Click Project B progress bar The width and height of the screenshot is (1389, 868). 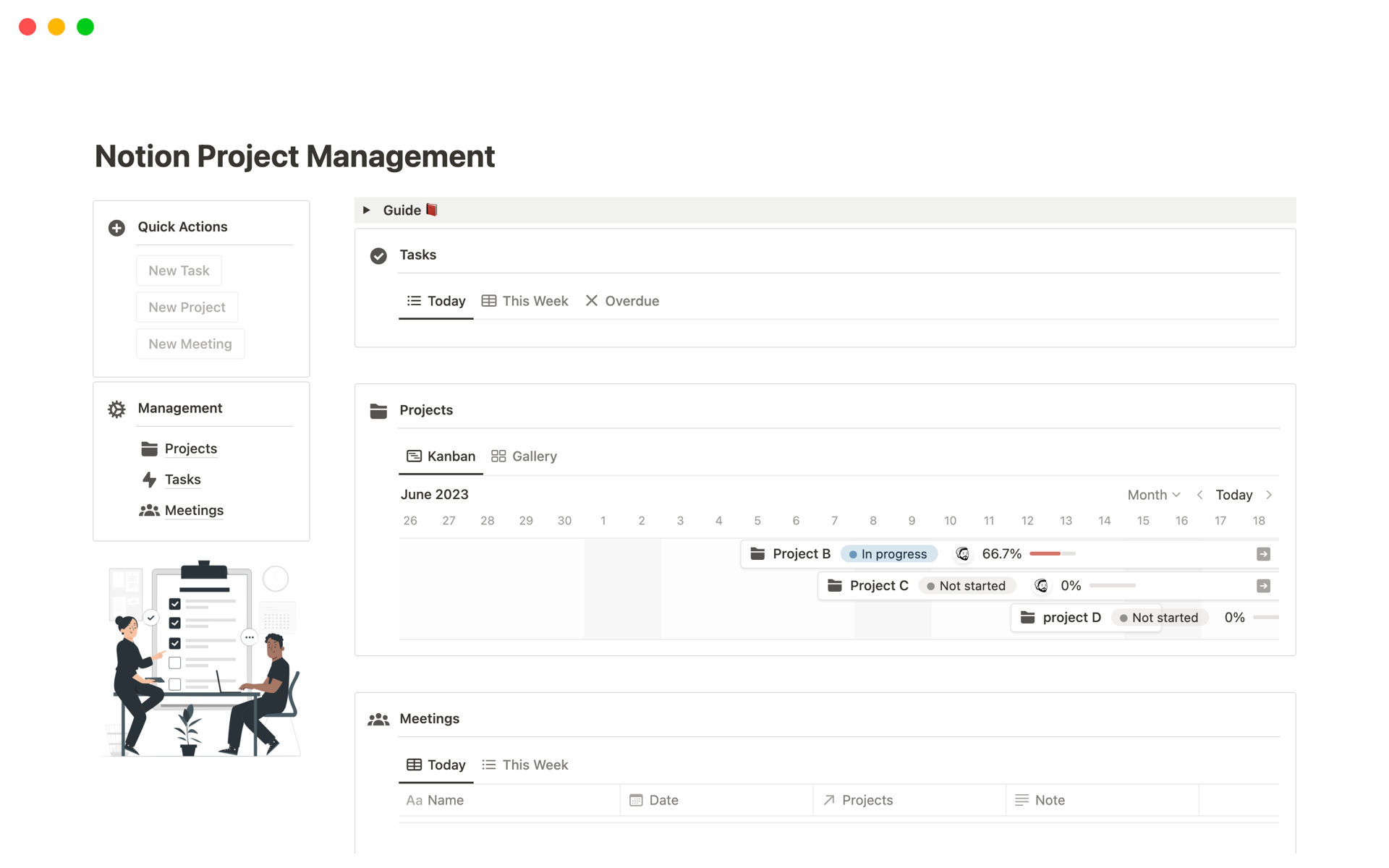1052,554
